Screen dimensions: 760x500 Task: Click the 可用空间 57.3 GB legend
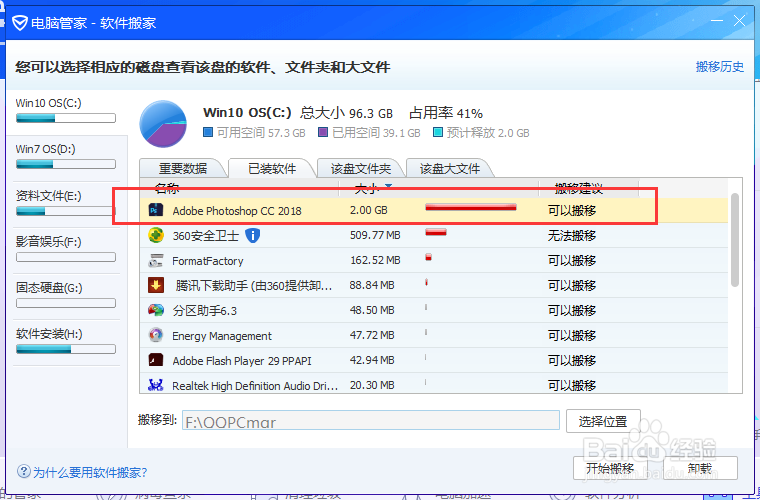[x=254, y=133]
